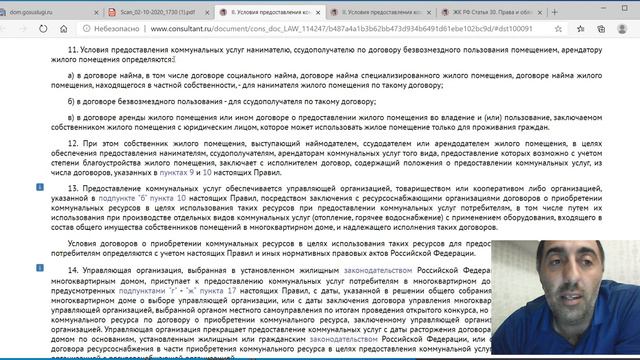This screenshot has width=640, height=360.
Task: Close the active consultant.ru tab
Action: [x=318, y=13]
